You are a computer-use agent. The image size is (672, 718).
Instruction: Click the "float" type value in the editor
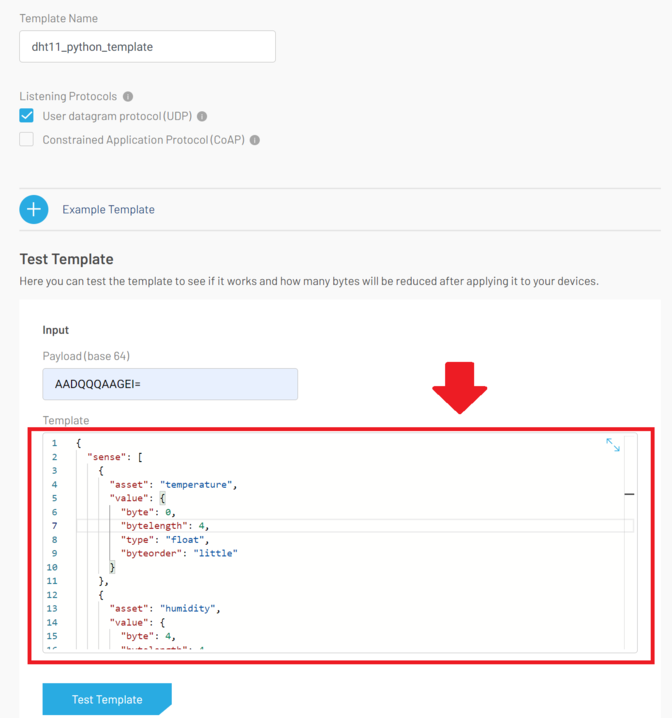[x=181, y=539]
